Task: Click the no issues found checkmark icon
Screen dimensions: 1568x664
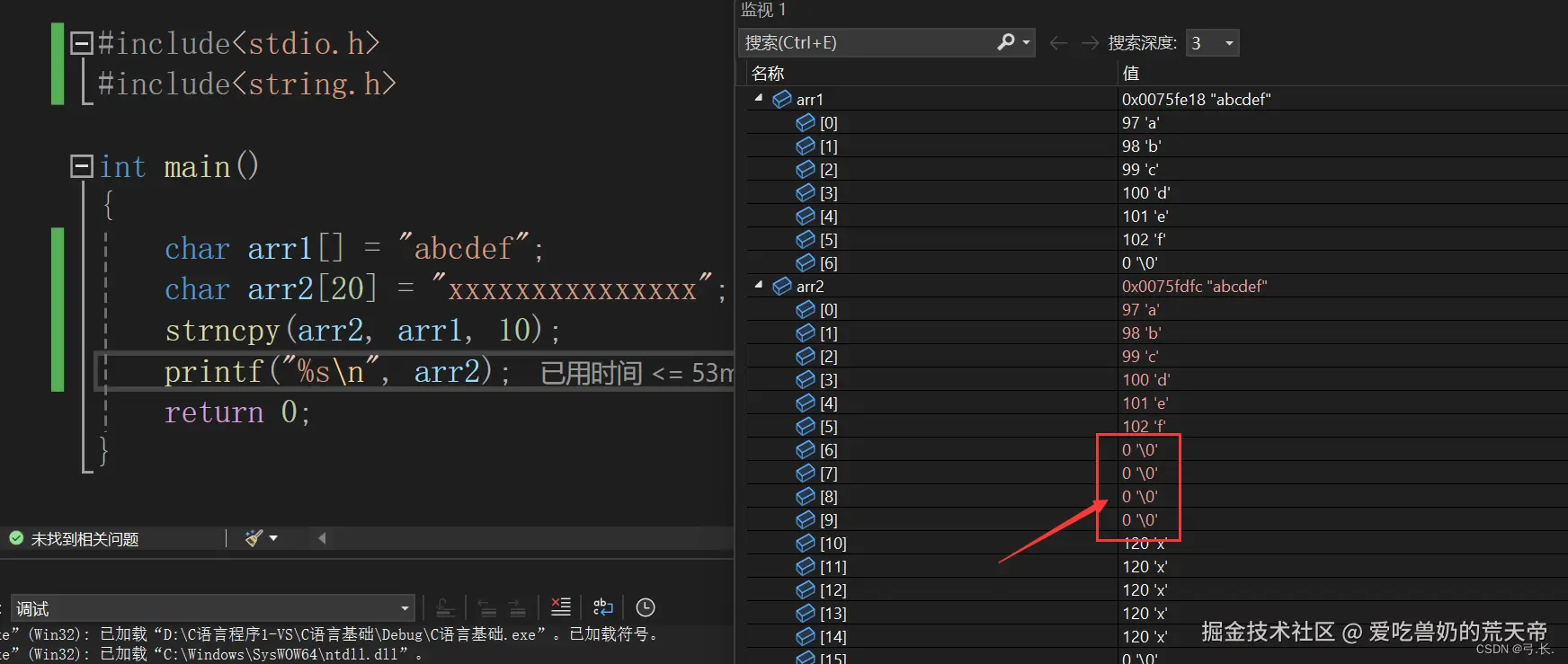Action: [16, 538]
